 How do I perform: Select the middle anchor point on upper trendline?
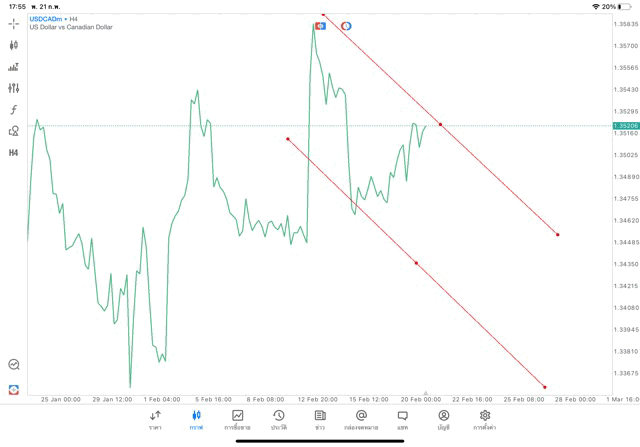pos(441,124)
